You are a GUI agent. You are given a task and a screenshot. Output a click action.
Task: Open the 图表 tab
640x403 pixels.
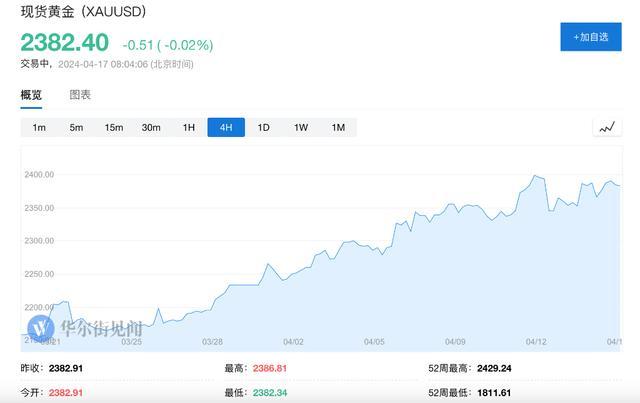[80, 95]
